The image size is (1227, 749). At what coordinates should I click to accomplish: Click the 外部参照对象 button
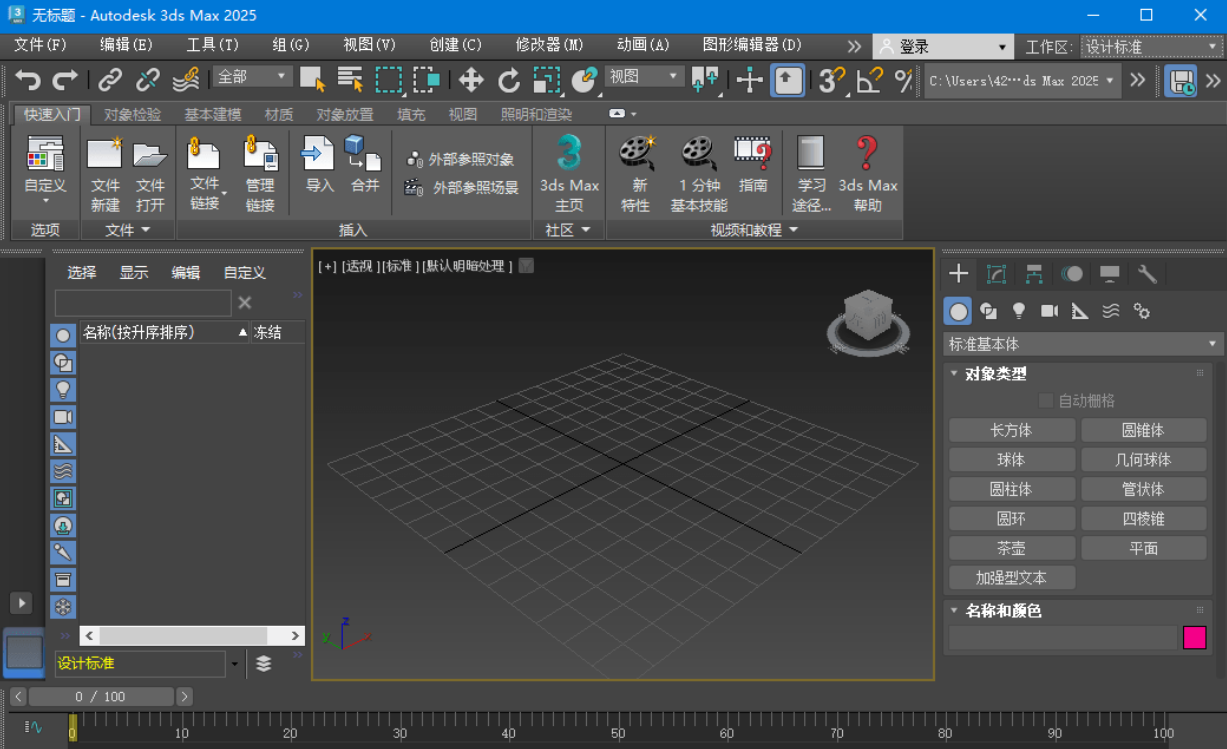click(461, 159)
